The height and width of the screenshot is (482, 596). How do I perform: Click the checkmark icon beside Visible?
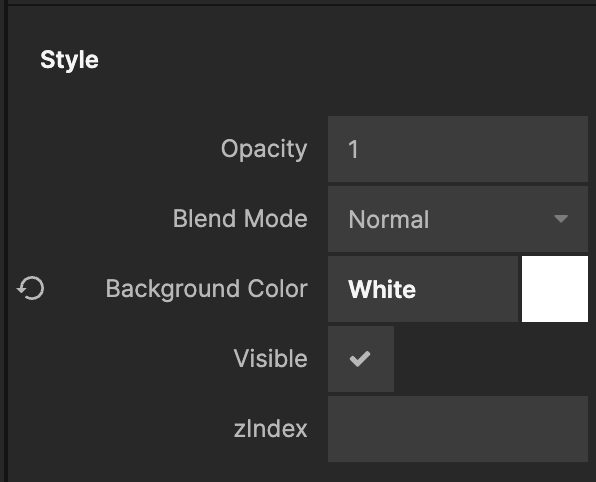tap(360, 359)
